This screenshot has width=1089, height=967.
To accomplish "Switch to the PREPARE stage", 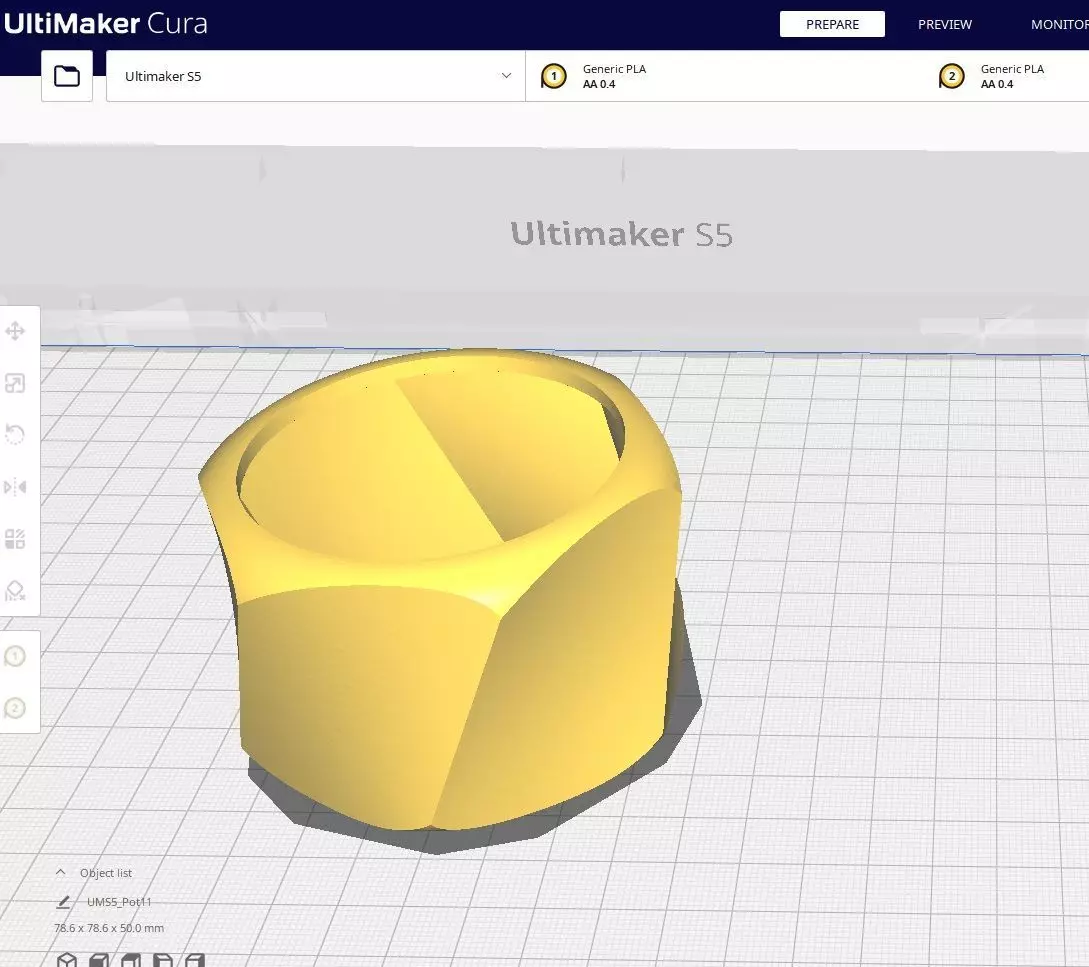I will click(832, 24).
